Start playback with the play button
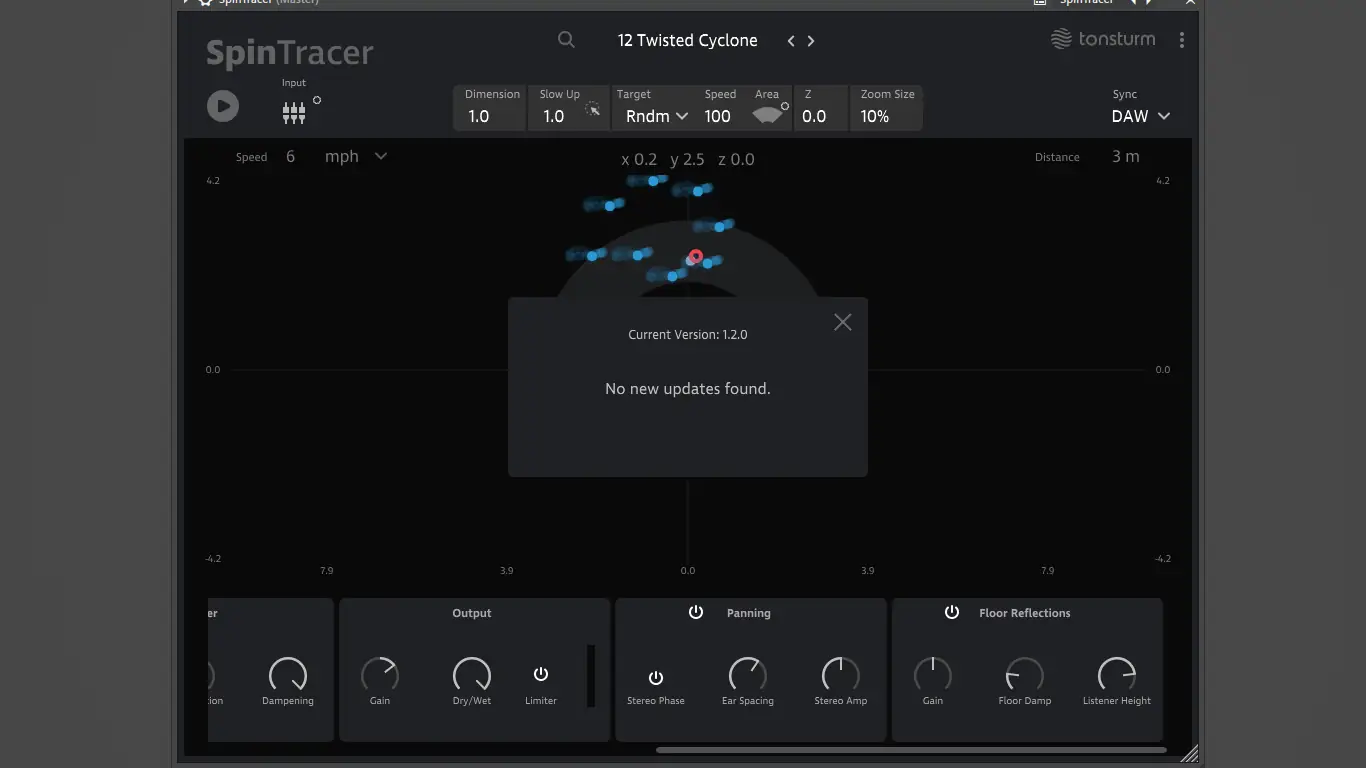The height and width of the screenshot is (768, 1366). tap(223, 106)
